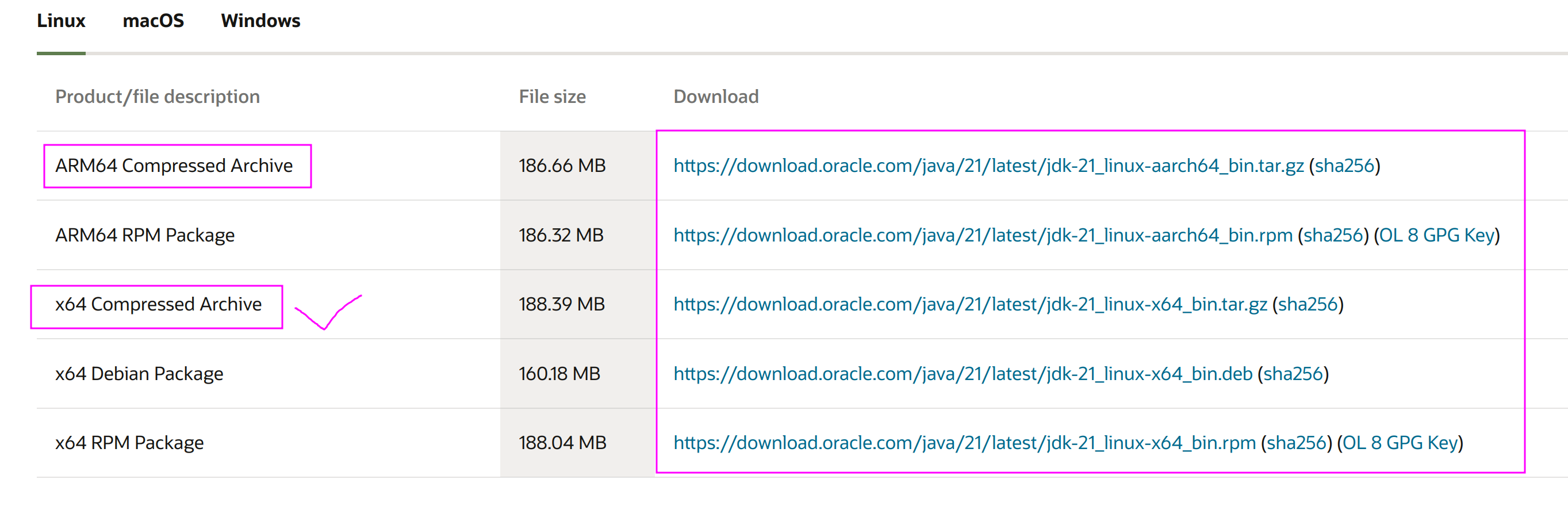Image resolution: width=1568 pixels, height=506 pixels.
Task: Open sha256 link for ARM64 RPM Package
Action: pos(1333,235)
